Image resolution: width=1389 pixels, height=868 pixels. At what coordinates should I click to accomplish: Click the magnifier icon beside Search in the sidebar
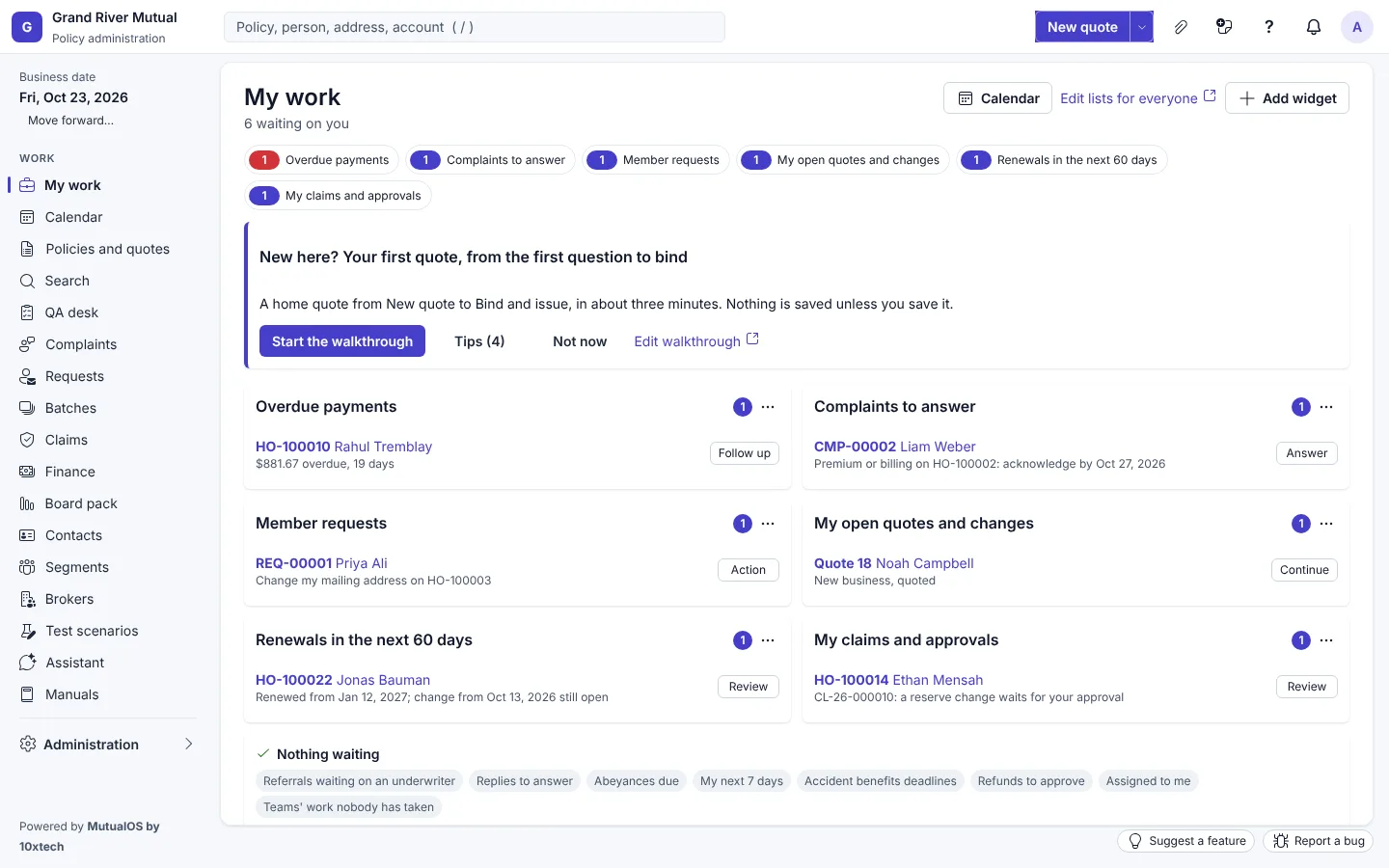[x=27, y=281]
